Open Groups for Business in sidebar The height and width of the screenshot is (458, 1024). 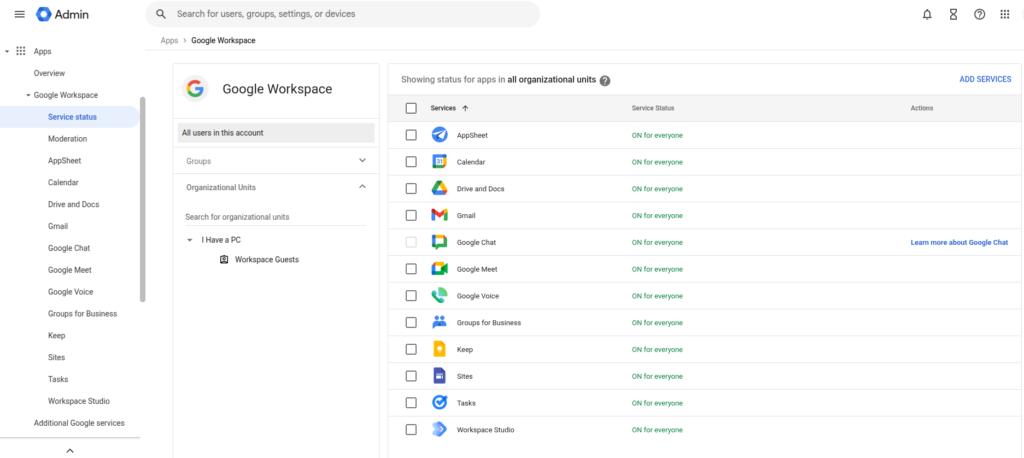click(x=82, y=314)
